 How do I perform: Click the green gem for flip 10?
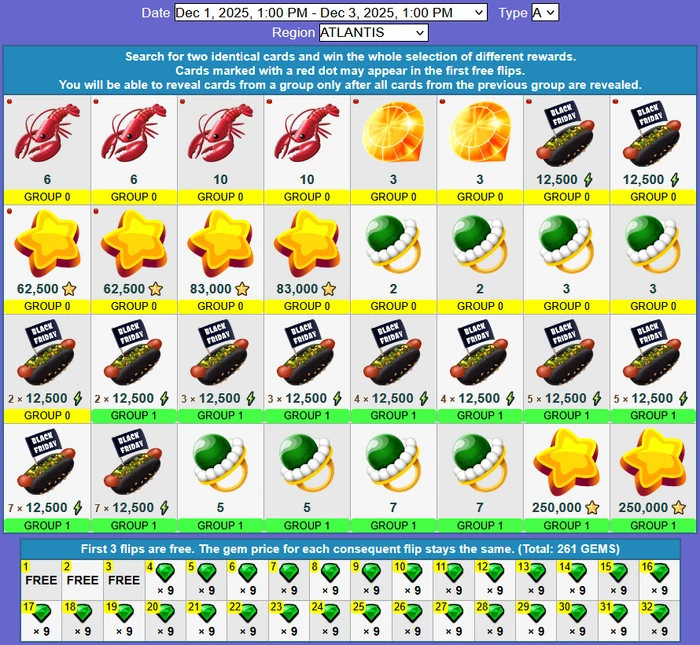click(x=413, y=572)
